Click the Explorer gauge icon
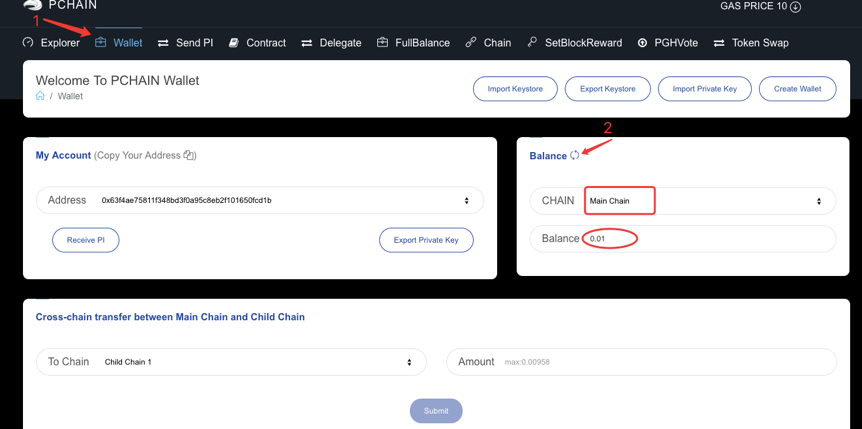862x429 pixels. tap(27, 43)
